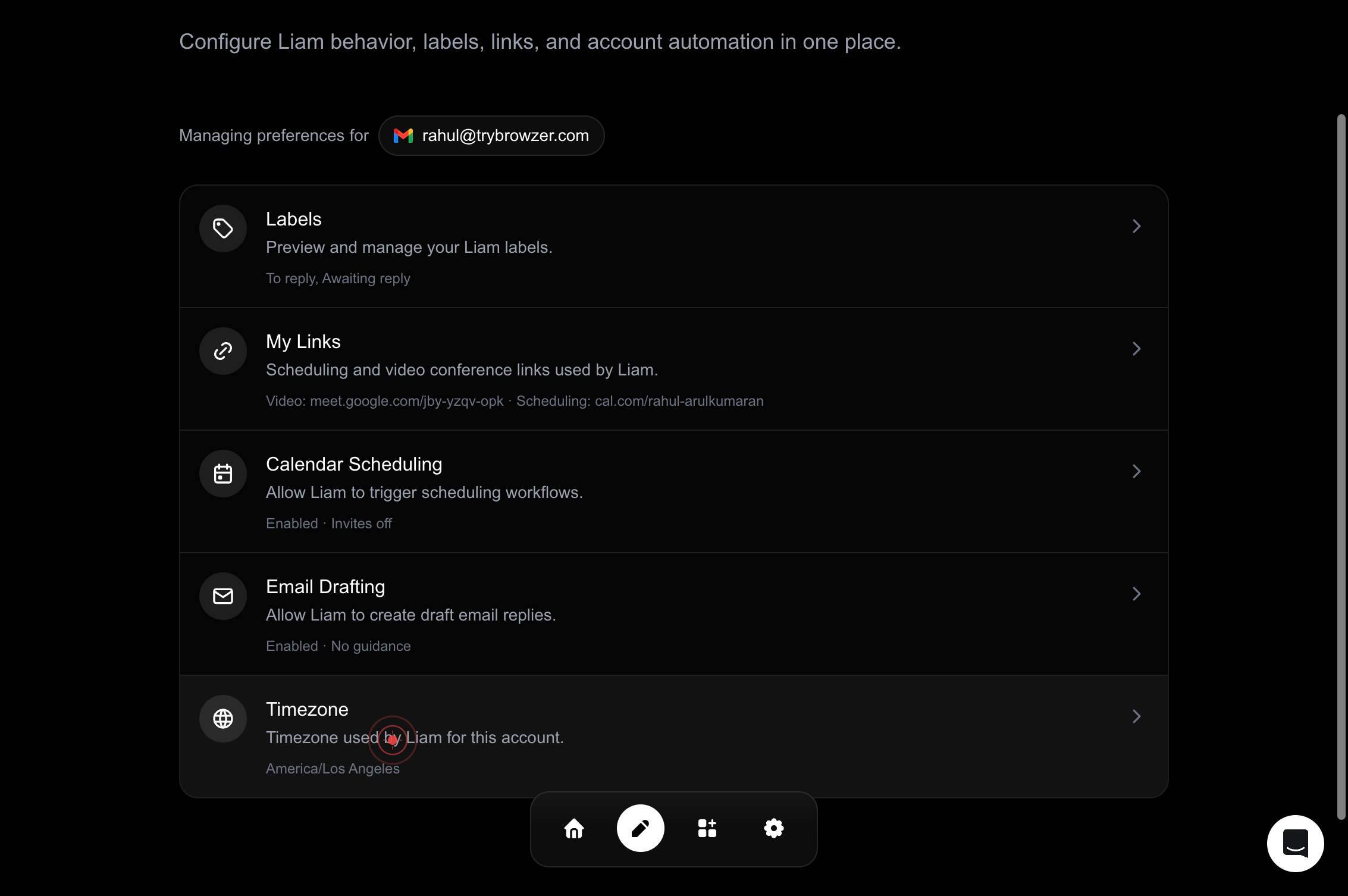Click the Timezone globe icon

tap(223, 719)
